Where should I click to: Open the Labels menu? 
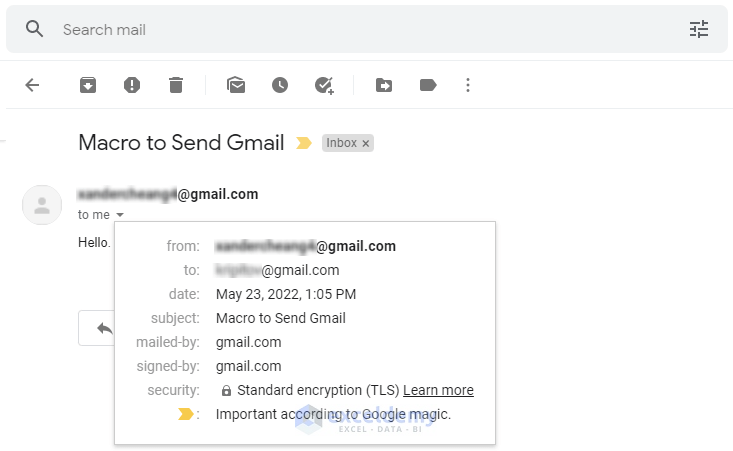pos(428,86)
